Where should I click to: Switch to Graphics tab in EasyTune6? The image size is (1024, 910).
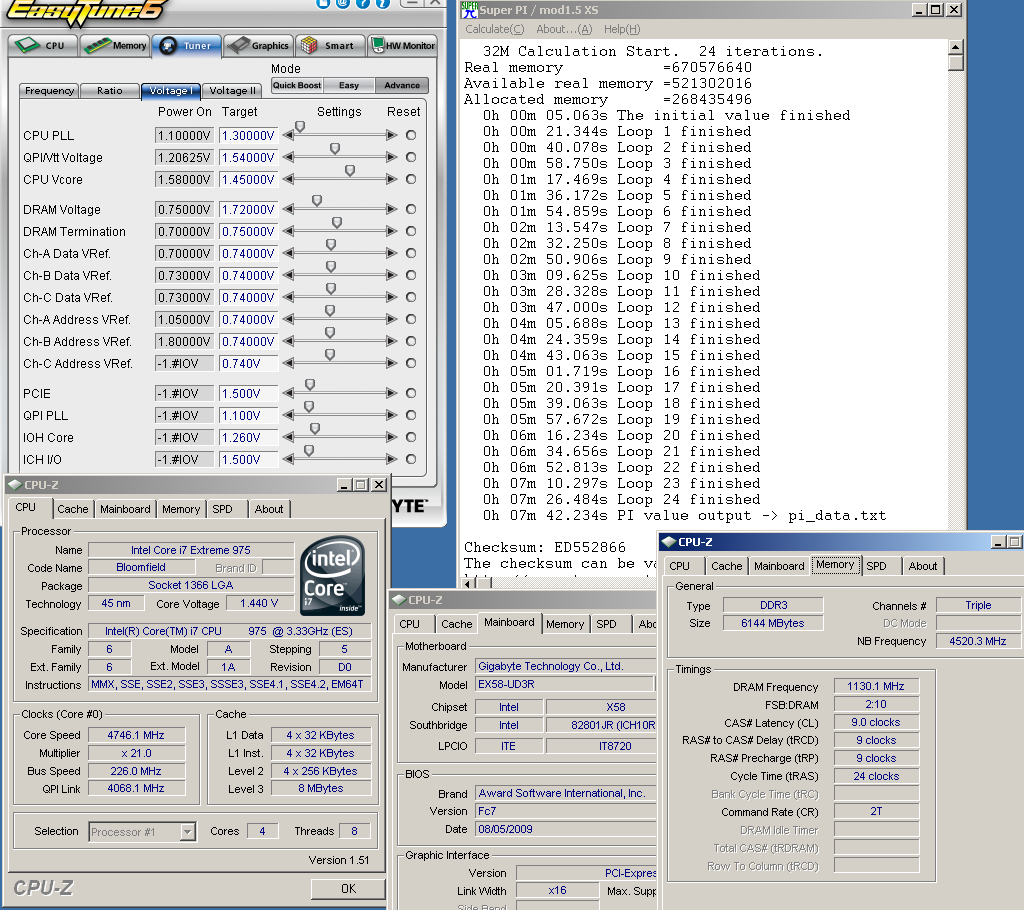[258, 46]
